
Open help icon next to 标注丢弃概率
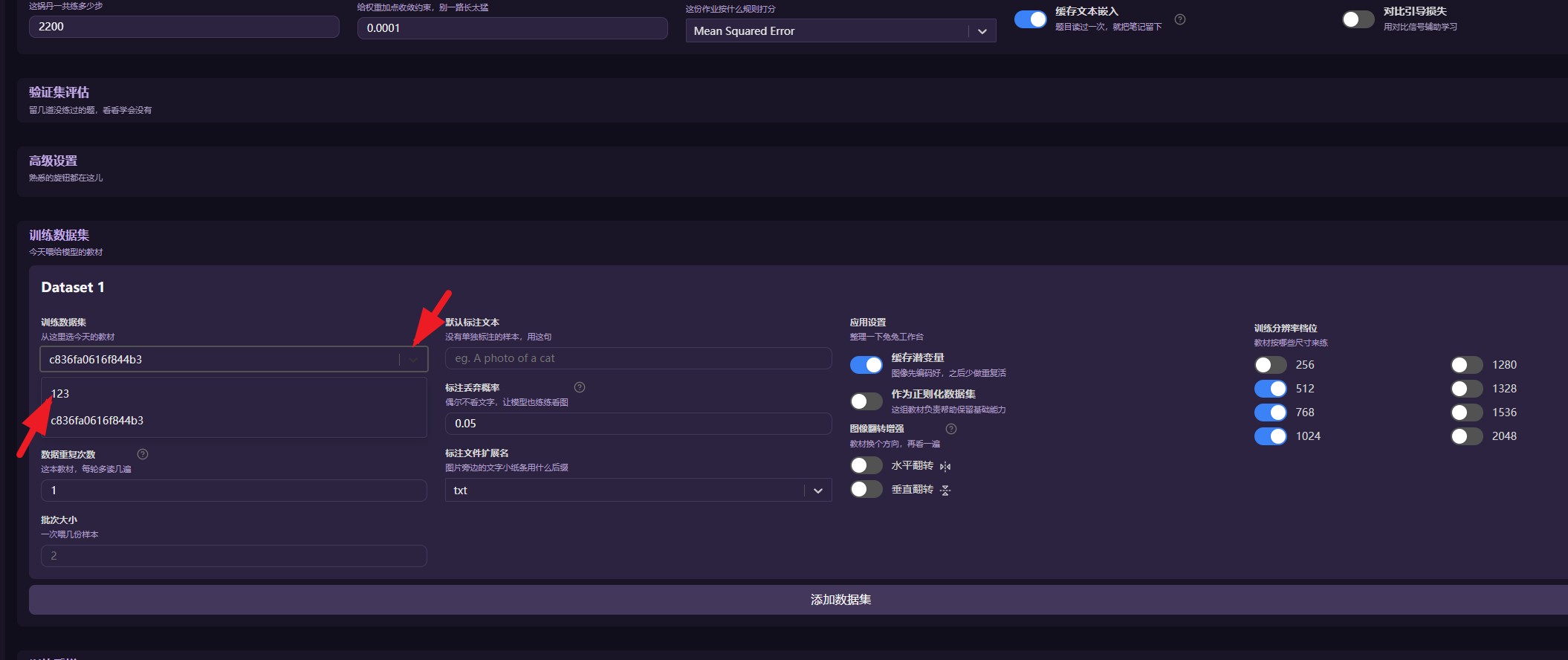pyautogui.click(x=580, y=387)
